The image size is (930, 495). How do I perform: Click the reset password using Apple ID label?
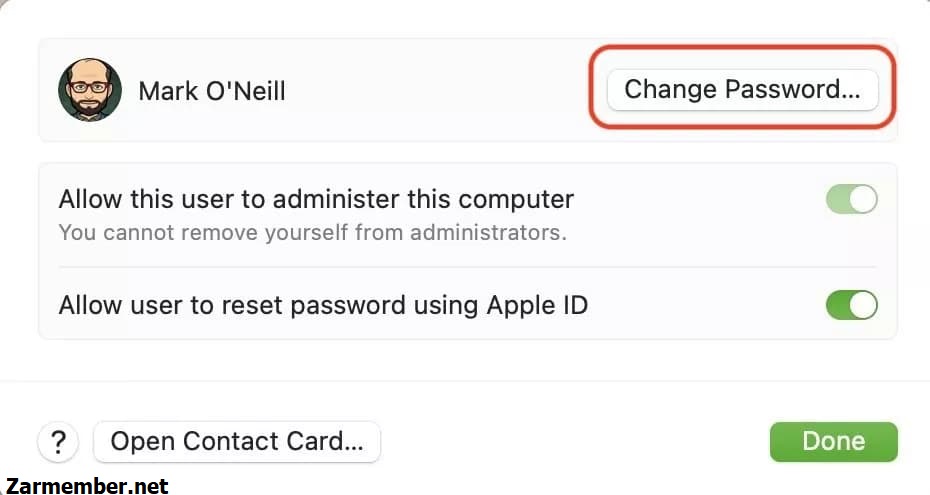(323, 306)
